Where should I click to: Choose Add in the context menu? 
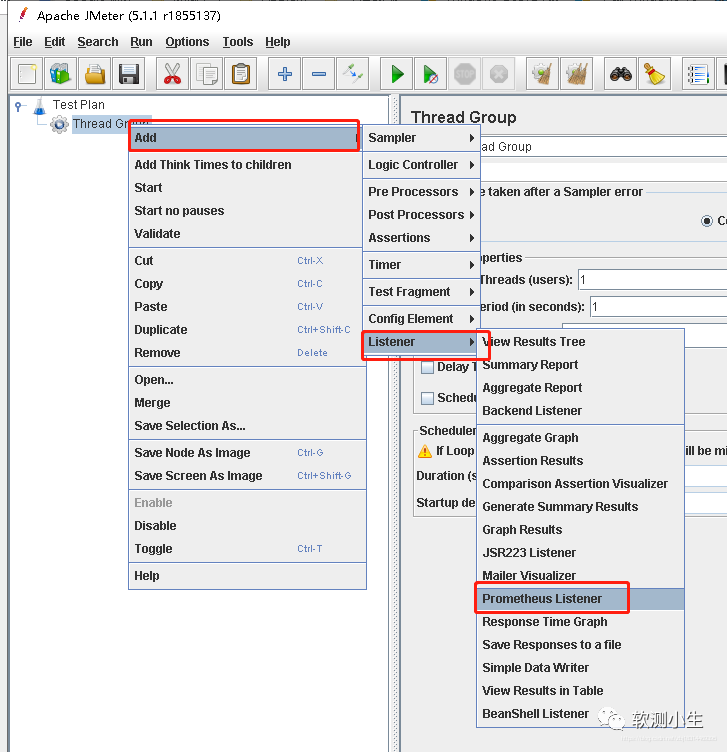click(244, 138)
